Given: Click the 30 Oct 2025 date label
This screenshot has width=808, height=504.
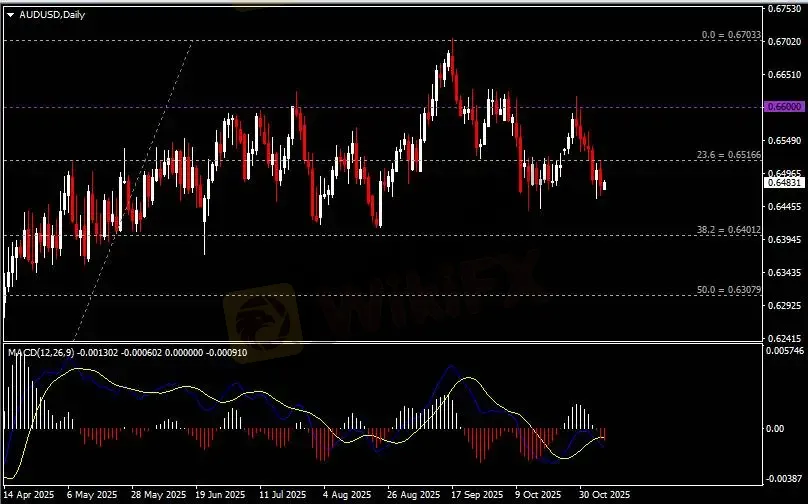Looking at the screenshot, I should tap(606, 494).
